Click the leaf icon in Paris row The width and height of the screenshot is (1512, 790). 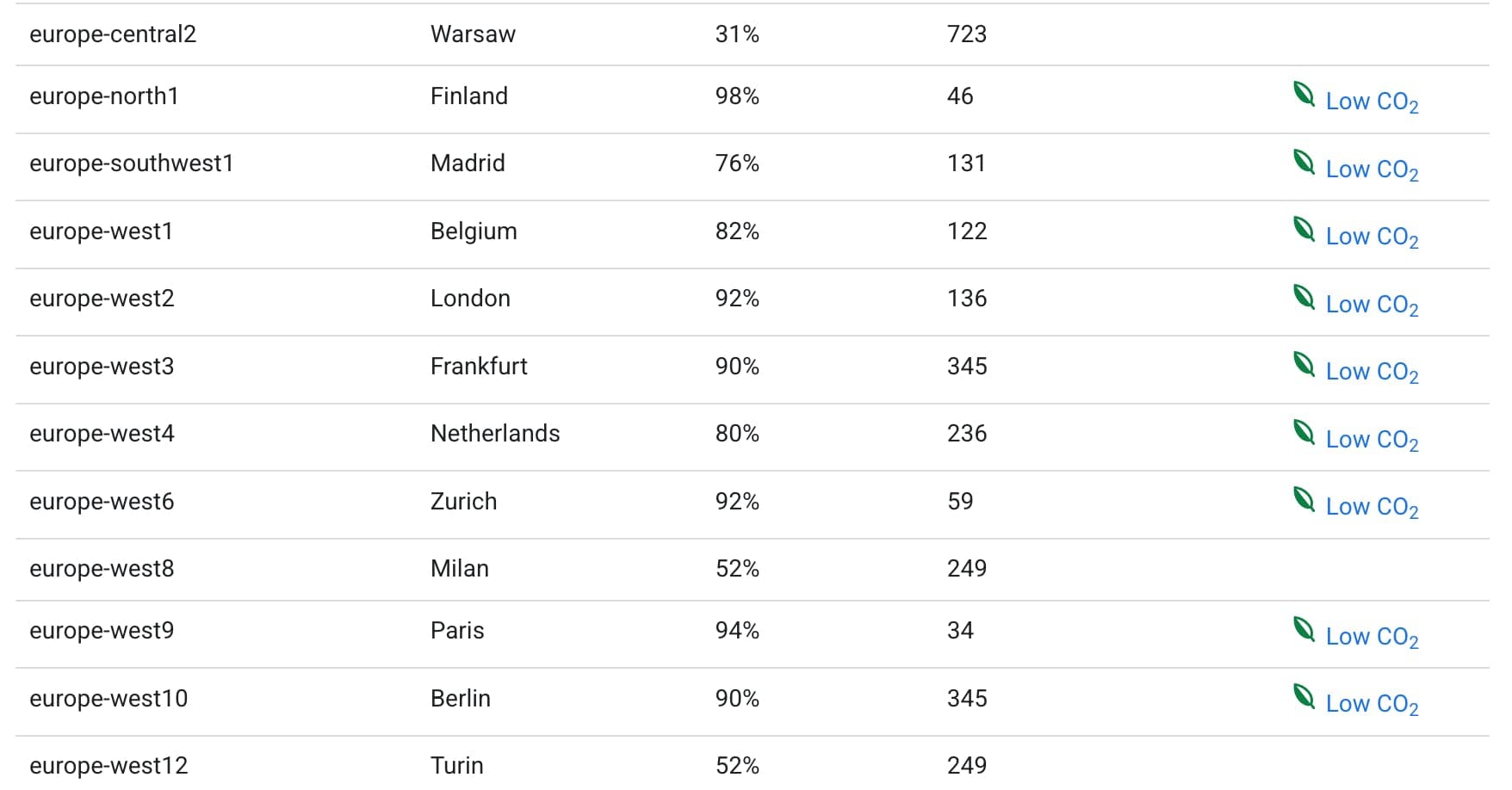pyautogui.click(x=1304, y=629)
